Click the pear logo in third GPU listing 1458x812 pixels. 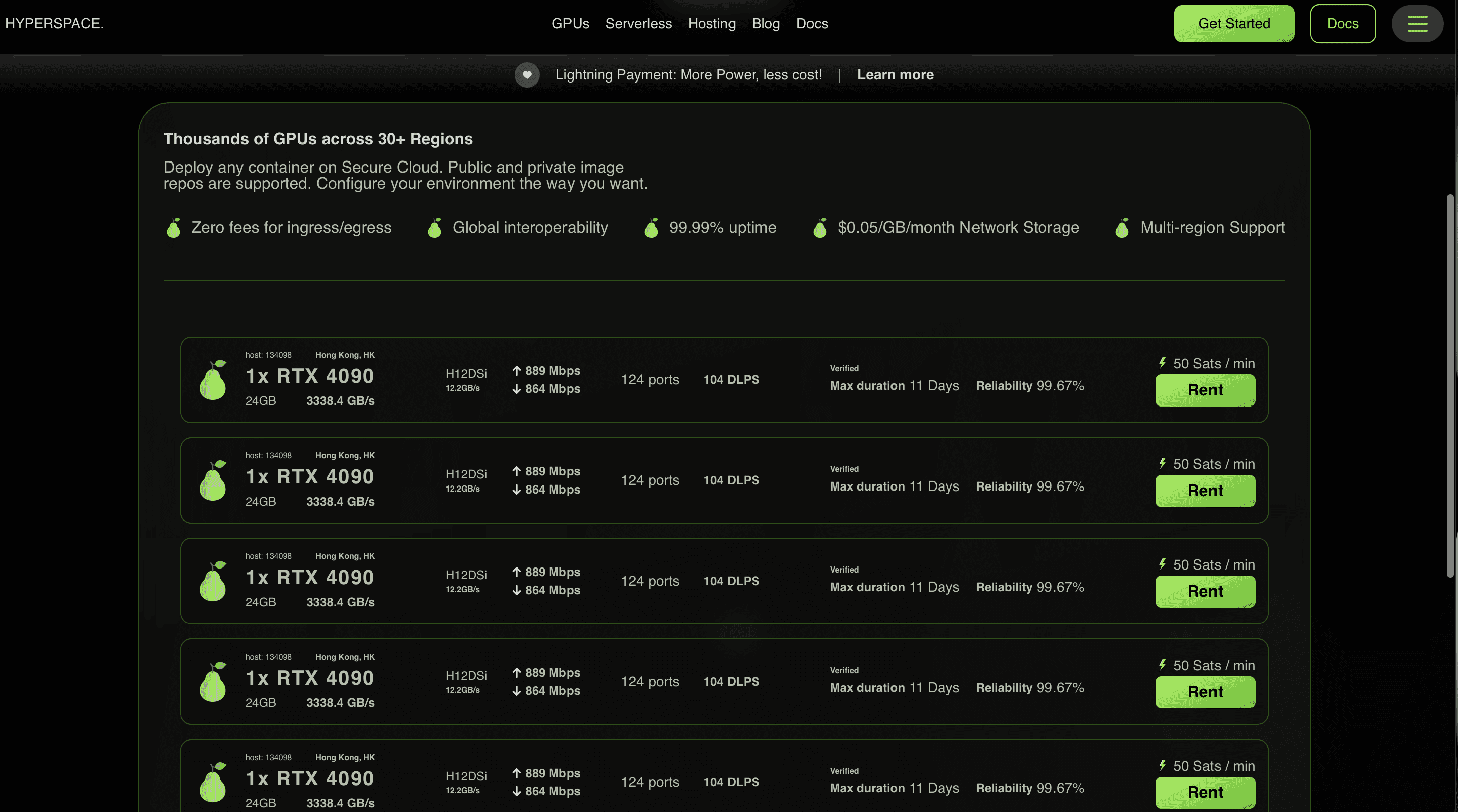pyautogui.click(x=213, y=581)
